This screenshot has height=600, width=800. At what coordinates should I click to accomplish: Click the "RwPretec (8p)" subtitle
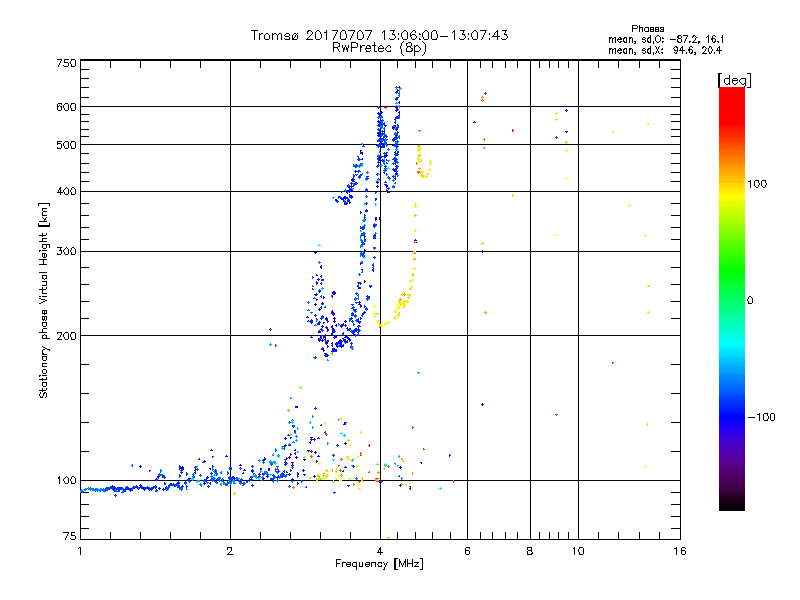pos(379,48)
